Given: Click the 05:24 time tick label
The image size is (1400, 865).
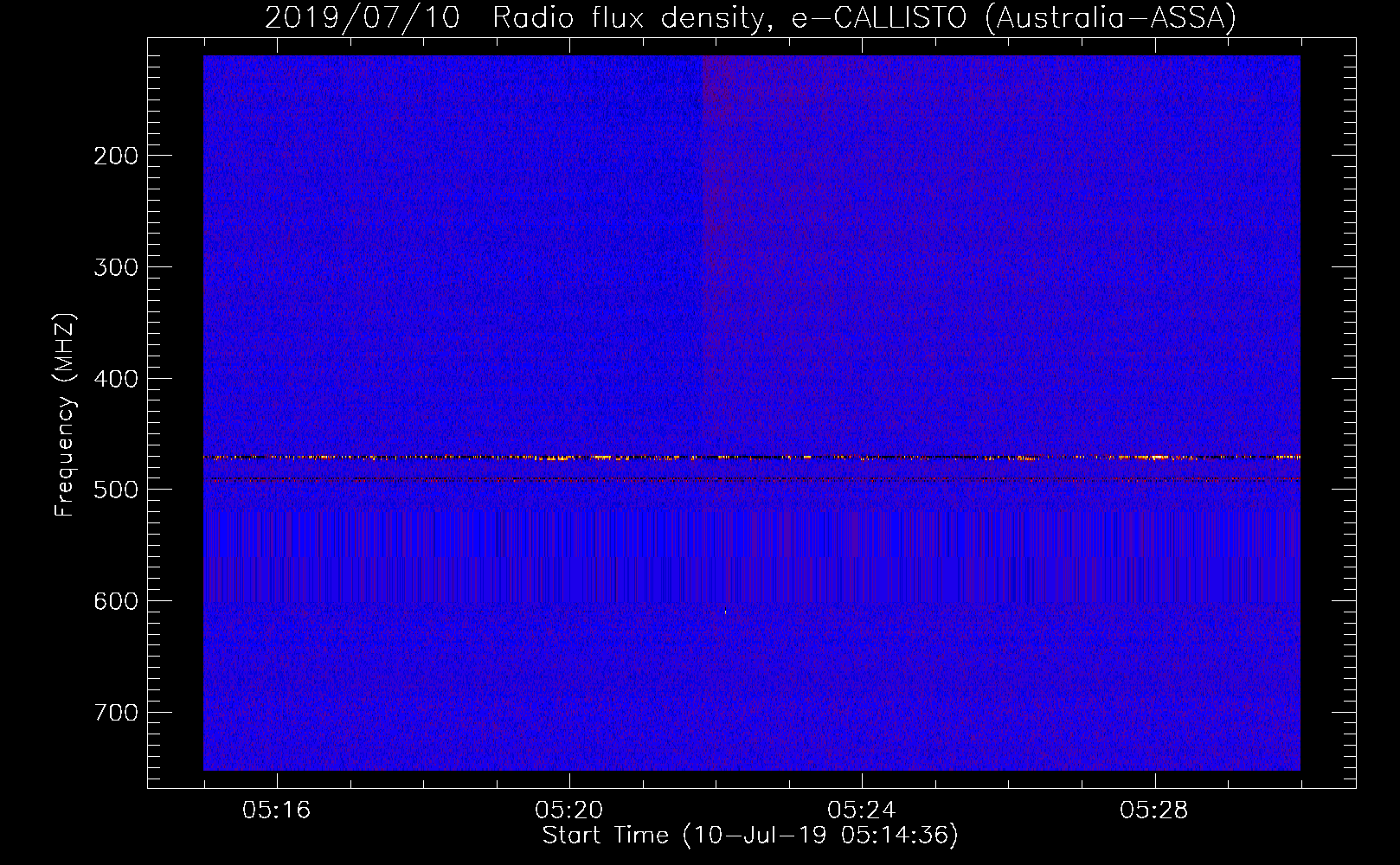Looking at the screenshot, I should point(862,811).
